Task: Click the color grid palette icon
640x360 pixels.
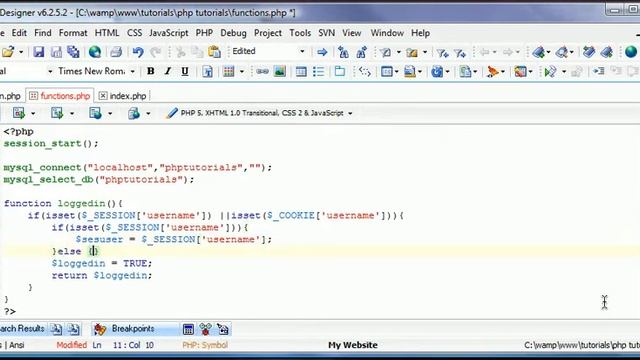Action: pyautogui.click(x=229, y=72)
